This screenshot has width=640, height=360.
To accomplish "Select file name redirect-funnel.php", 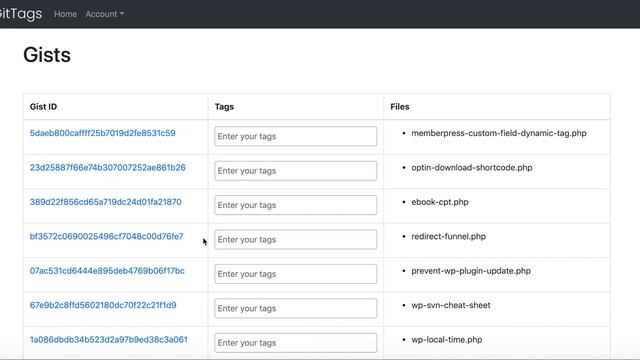I will coord(449,236).
